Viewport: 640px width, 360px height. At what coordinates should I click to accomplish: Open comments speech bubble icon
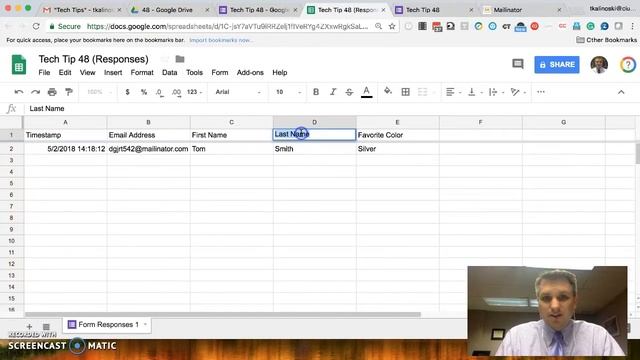click(518, 64)
